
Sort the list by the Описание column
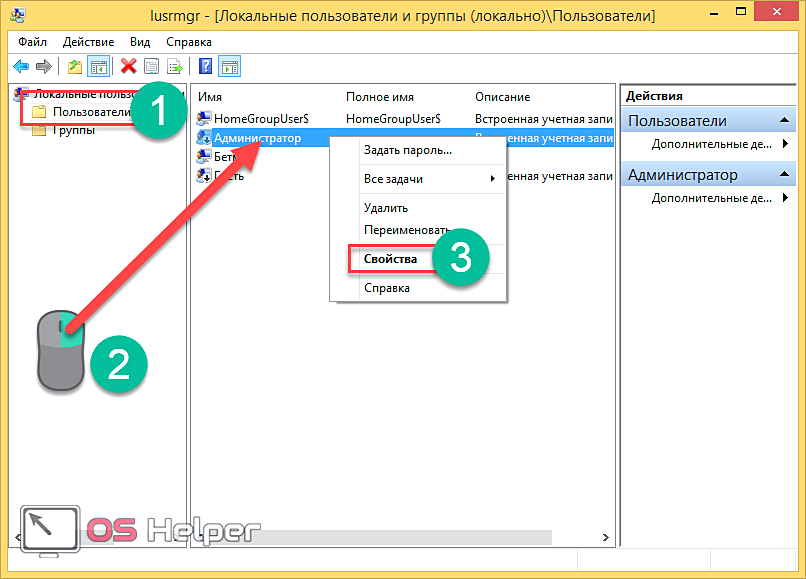[502, 96]
